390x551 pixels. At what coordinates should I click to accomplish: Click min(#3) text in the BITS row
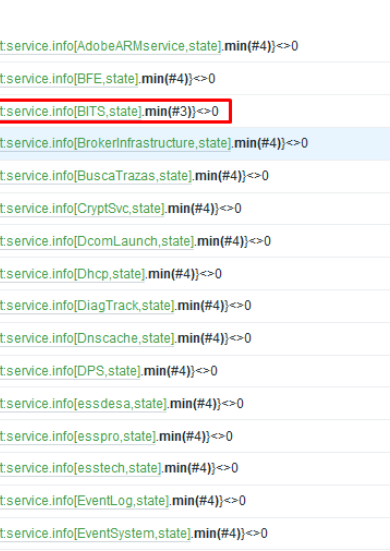click(168, 112)
